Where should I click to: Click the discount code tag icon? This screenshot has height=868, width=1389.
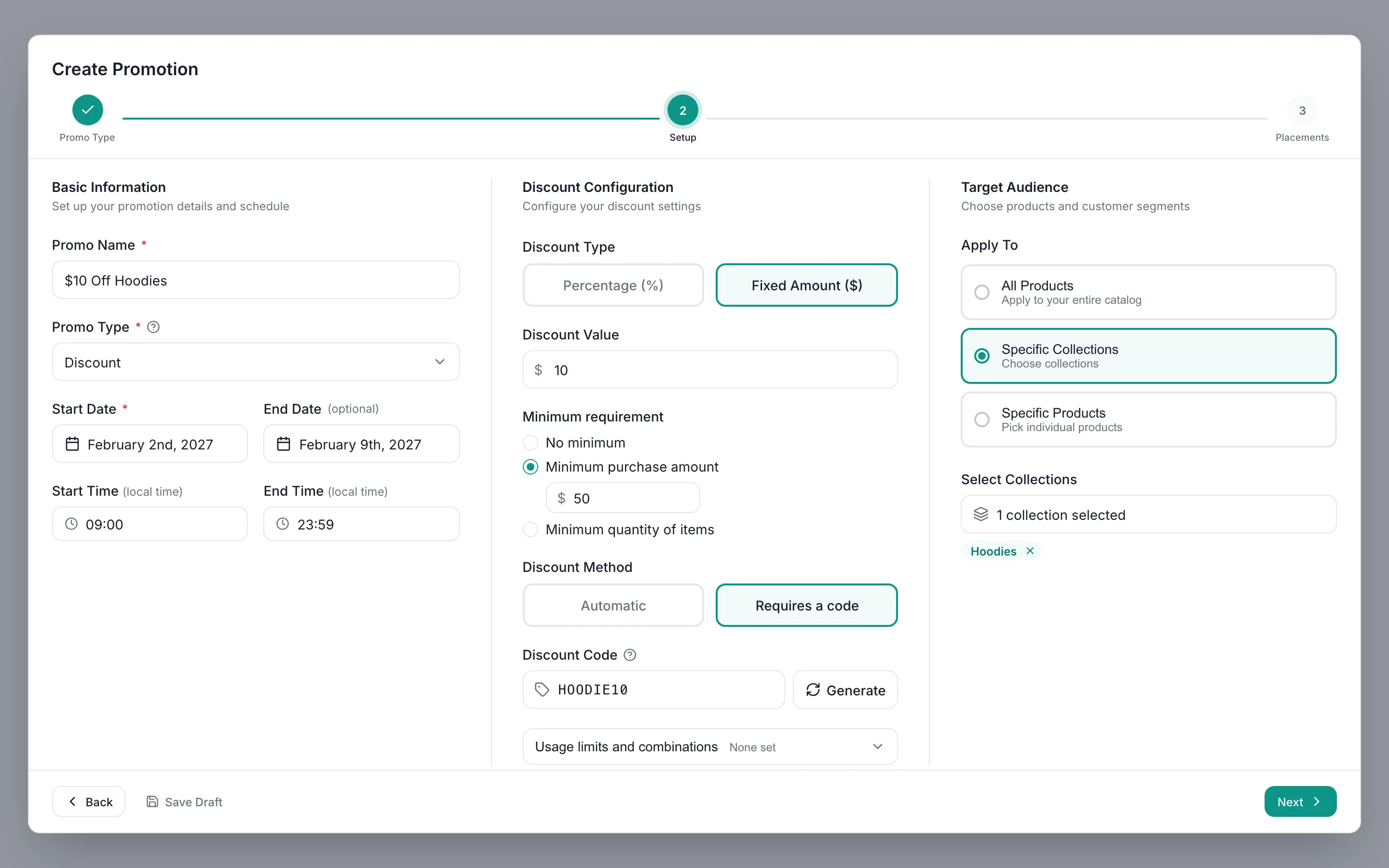pyautogui.click(x=542, y=690)
